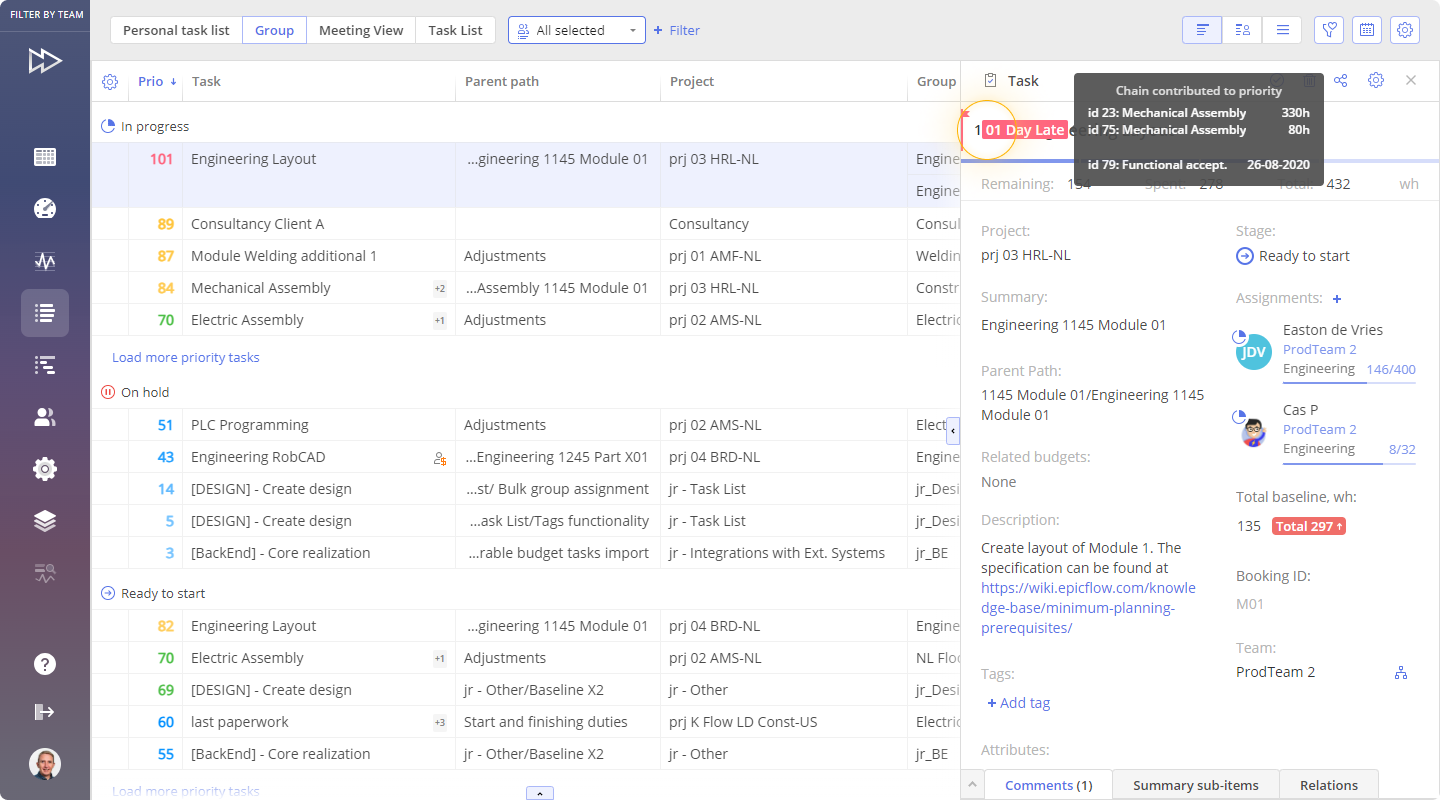This screenshot has width=1440, height=800.
Task: Click the up-arrow handle at table bottom
Action: click(x=540, y=793)
